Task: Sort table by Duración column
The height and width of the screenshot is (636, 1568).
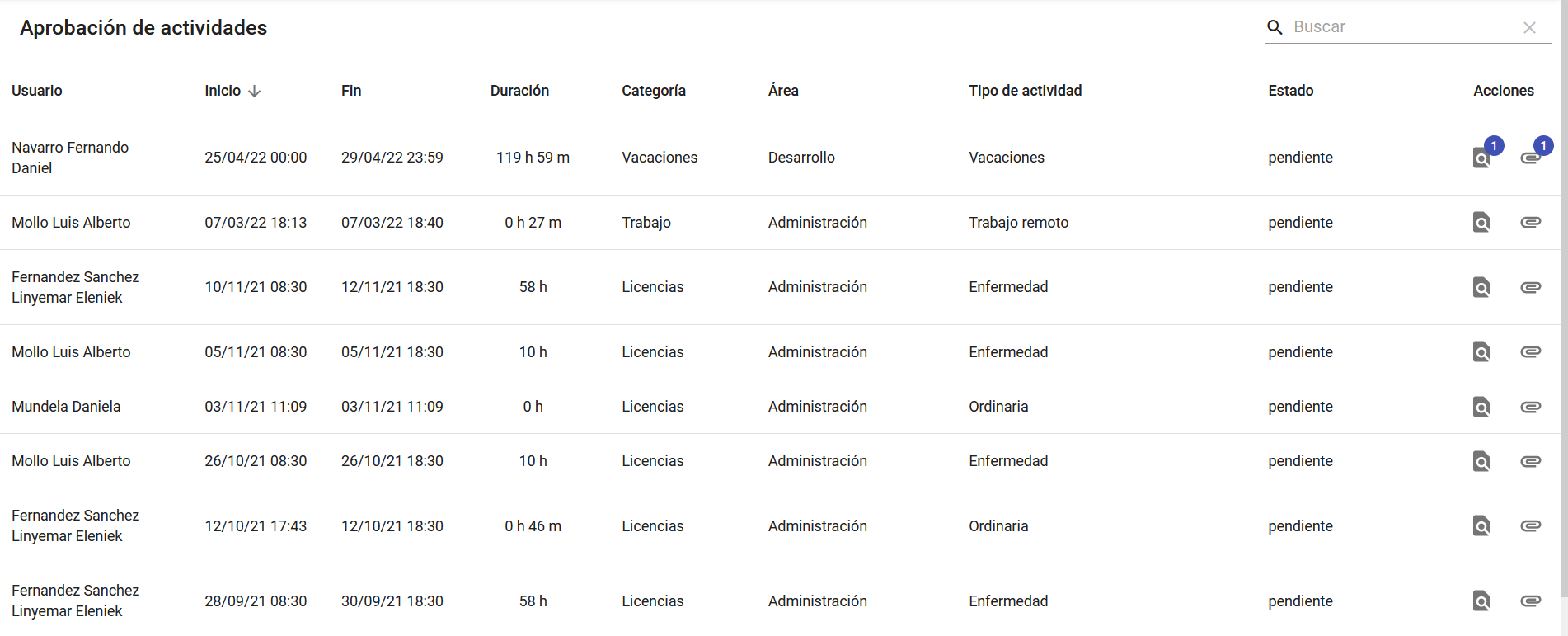Action: pos(519,91)
